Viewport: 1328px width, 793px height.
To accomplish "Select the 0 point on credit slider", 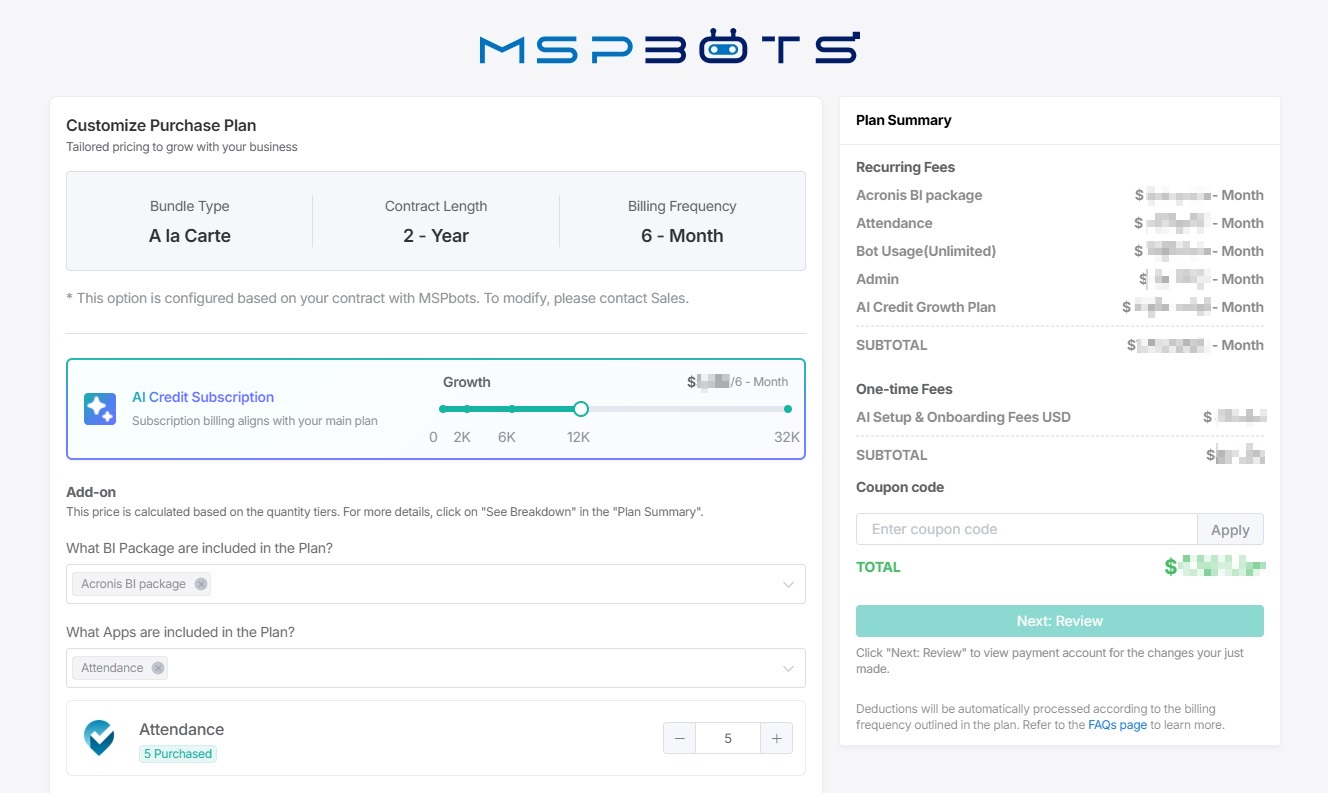I will point(442,409).
